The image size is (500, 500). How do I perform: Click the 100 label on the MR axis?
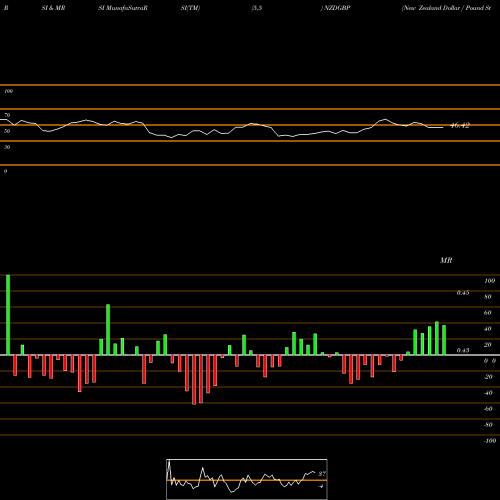point(489,281)
